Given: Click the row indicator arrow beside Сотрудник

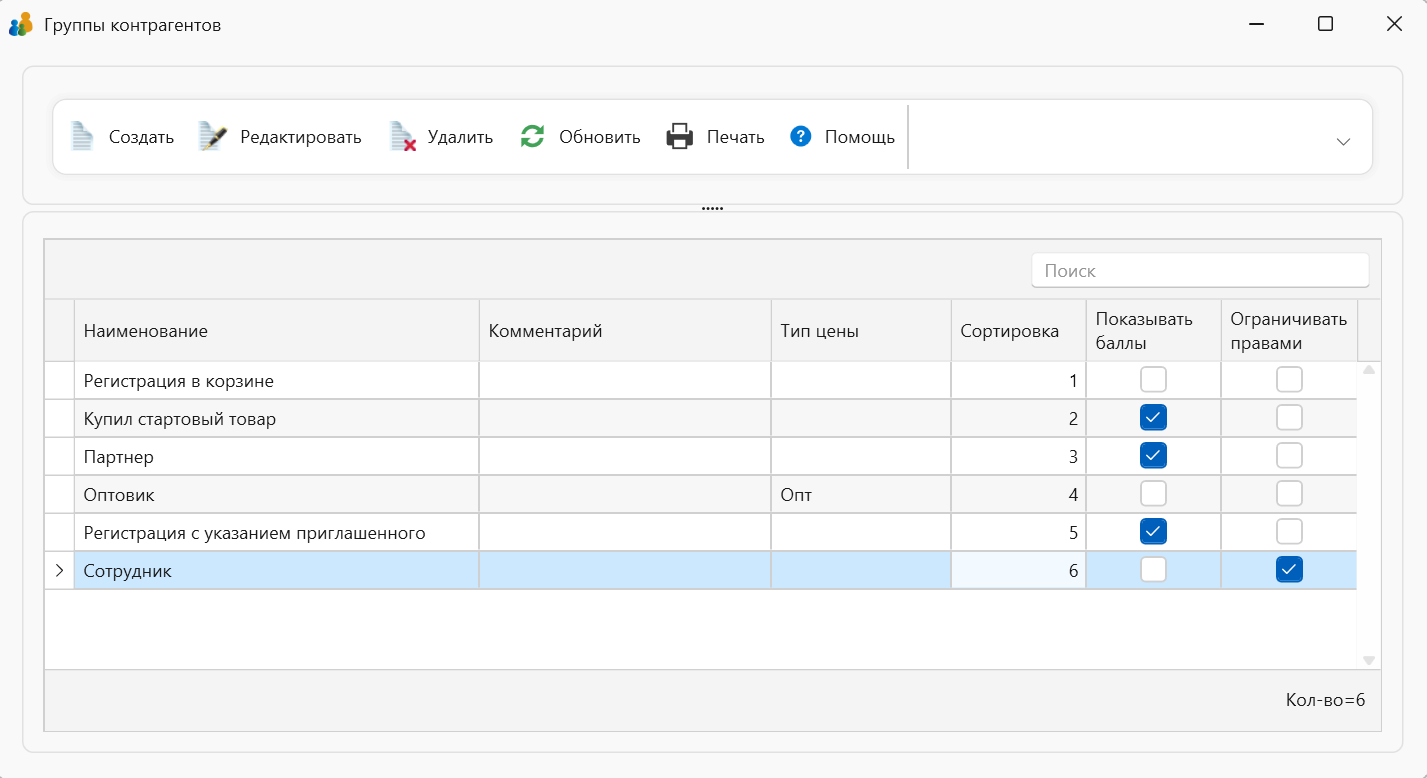Looking at the screenshot, I should 59,570.
